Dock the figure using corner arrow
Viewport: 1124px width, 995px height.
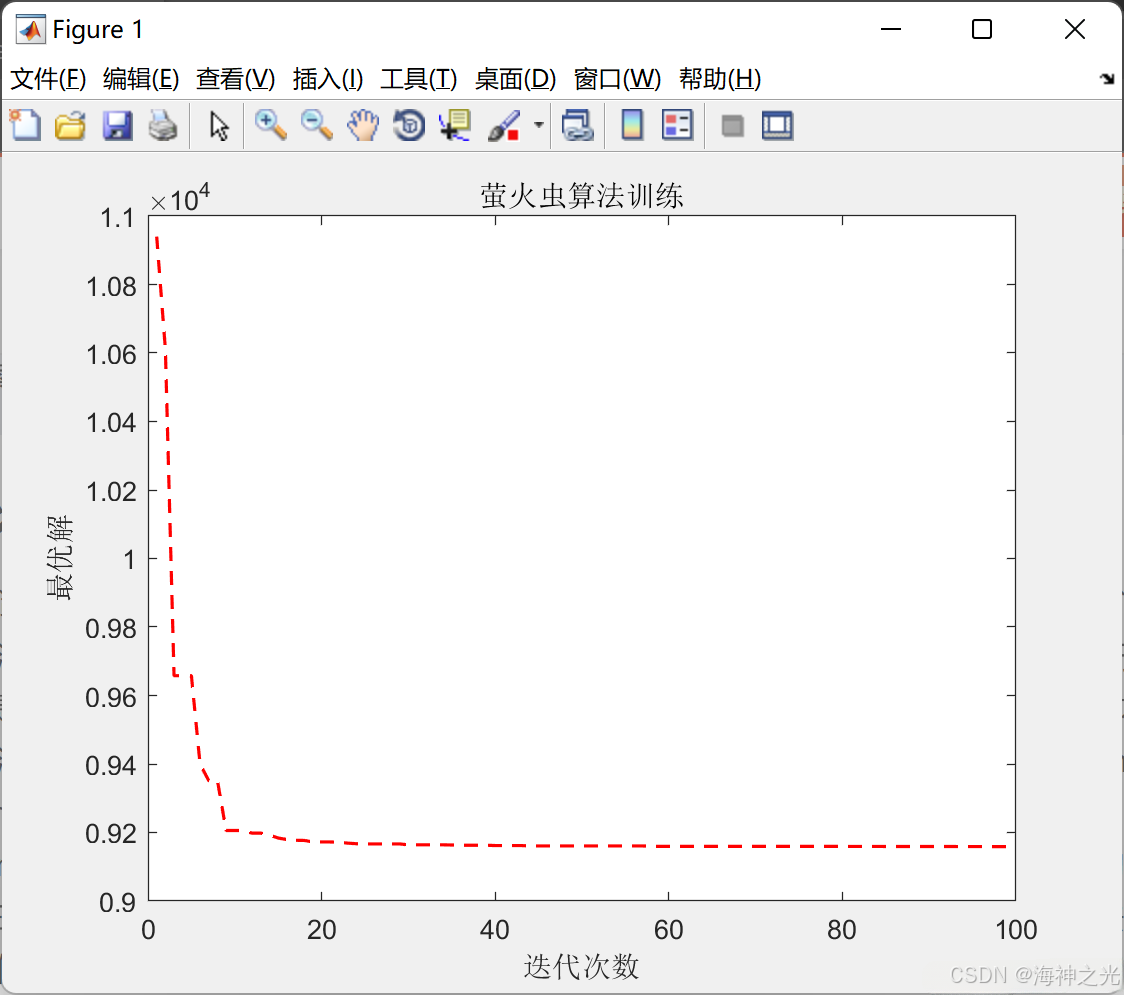click(x=1107, y=79)
